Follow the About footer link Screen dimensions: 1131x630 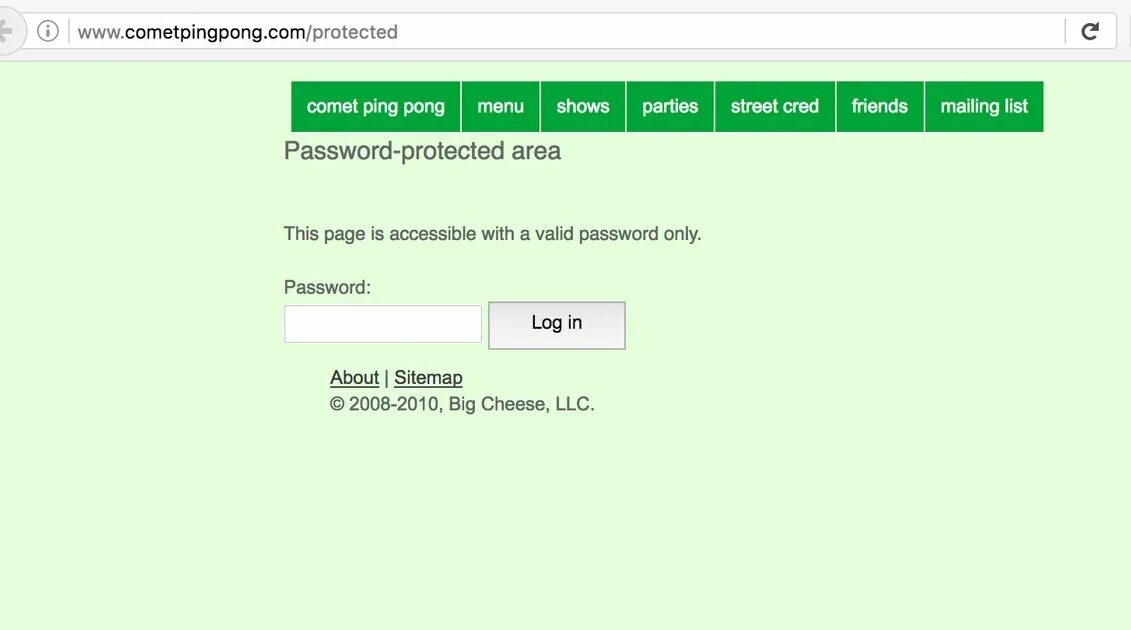point(354,377)
